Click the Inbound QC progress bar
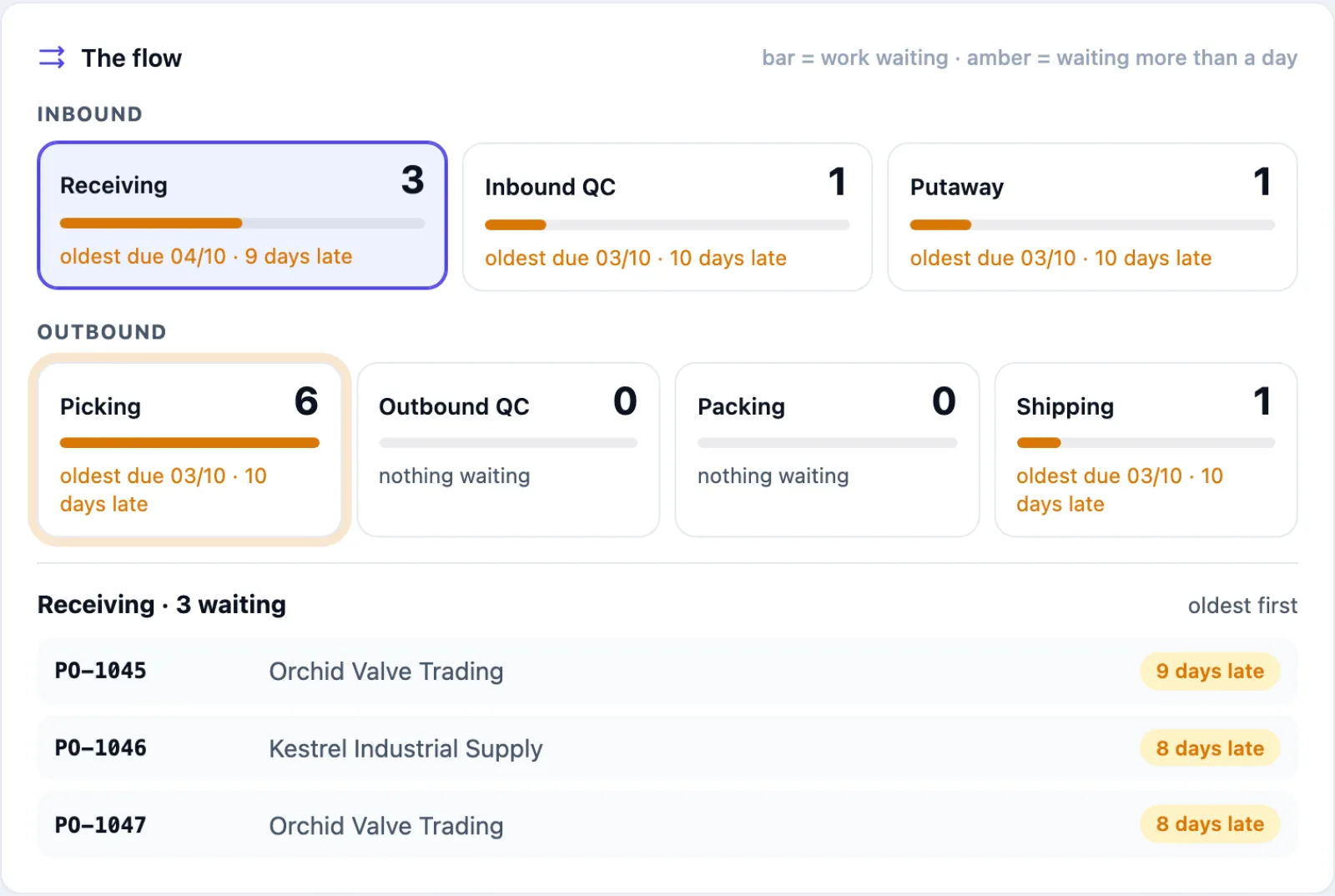1335x896 pixels. (667, 224)
